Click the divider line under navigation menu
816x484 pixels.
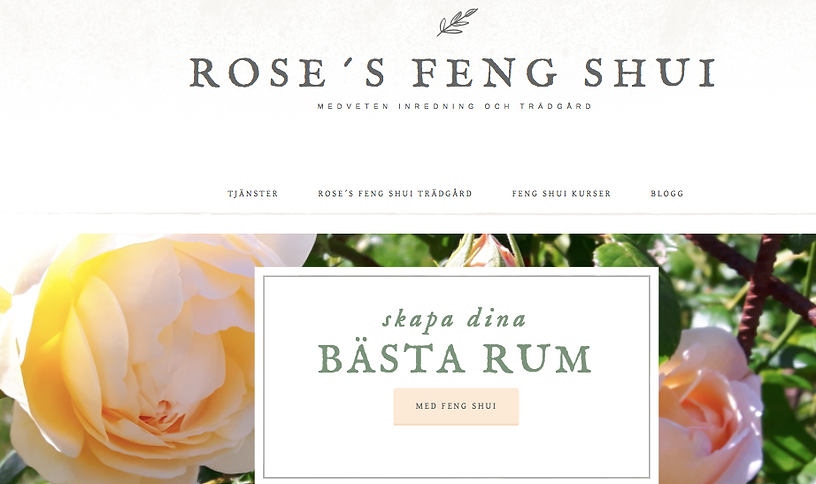(408, 214)
